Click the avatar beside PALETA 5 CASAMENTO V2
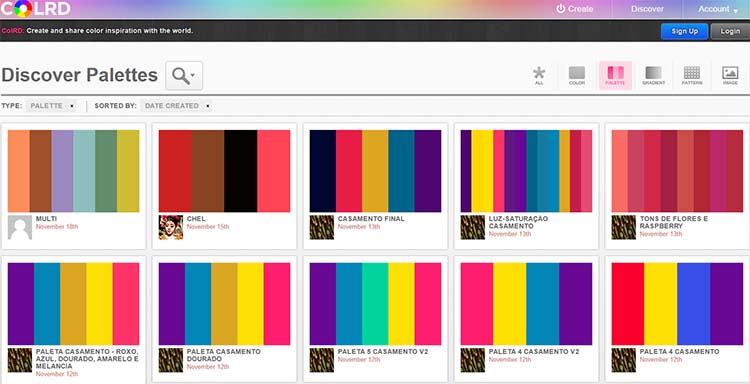Image resolution: width=750 pixels, height=384 pixels. click(322, 360)
